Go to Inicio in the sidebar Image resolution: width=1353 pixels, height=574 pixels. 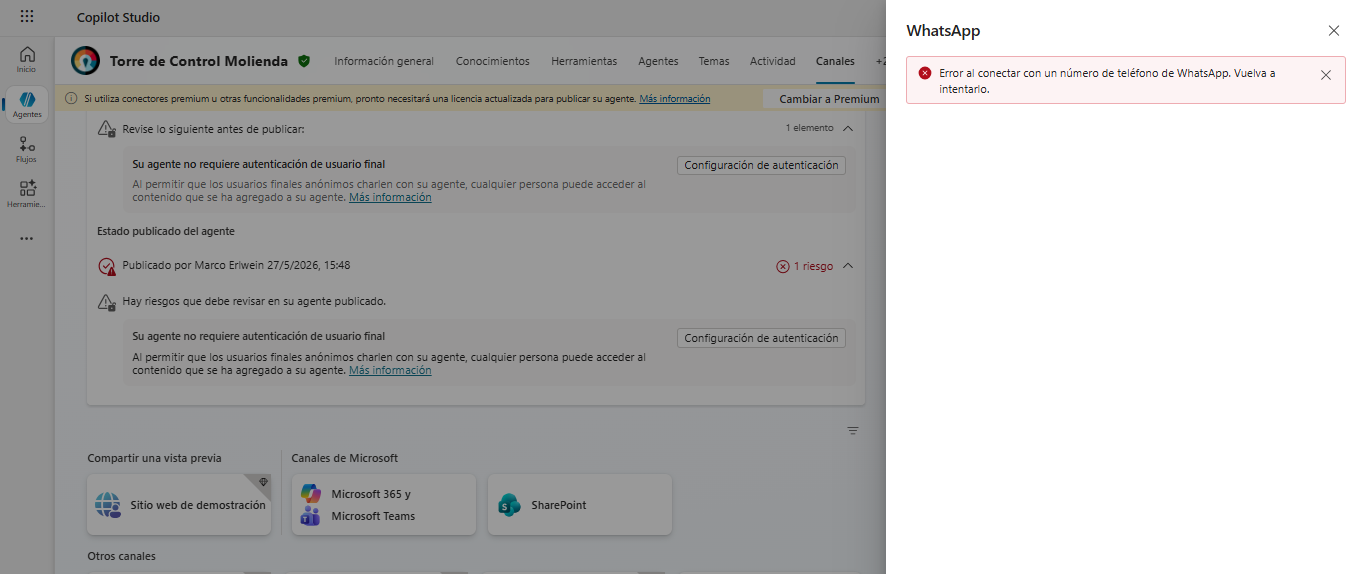(x=27, y=59)
